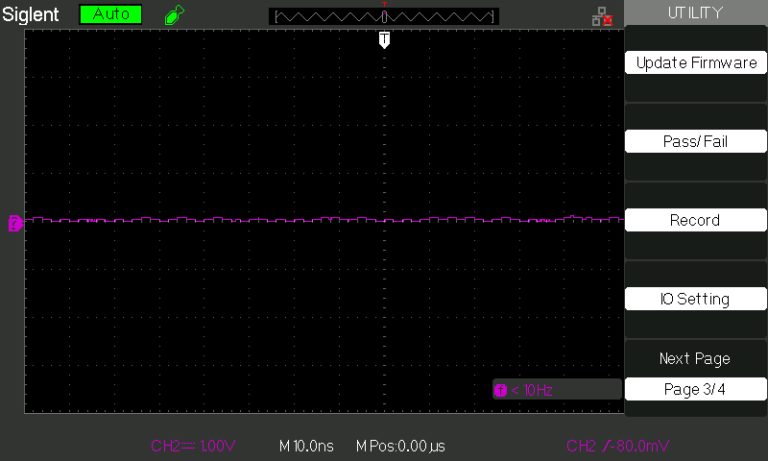Click the CH2 ground level marker
This screenshot has width=768, height=461.
click(15, 222)
